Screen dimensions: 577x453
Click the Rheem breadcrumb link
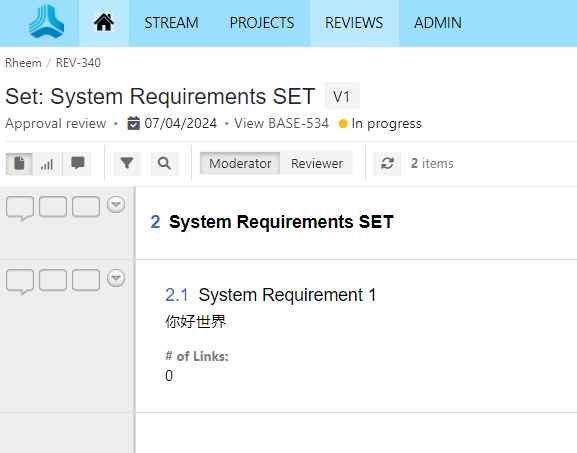(x=23, y=63)
